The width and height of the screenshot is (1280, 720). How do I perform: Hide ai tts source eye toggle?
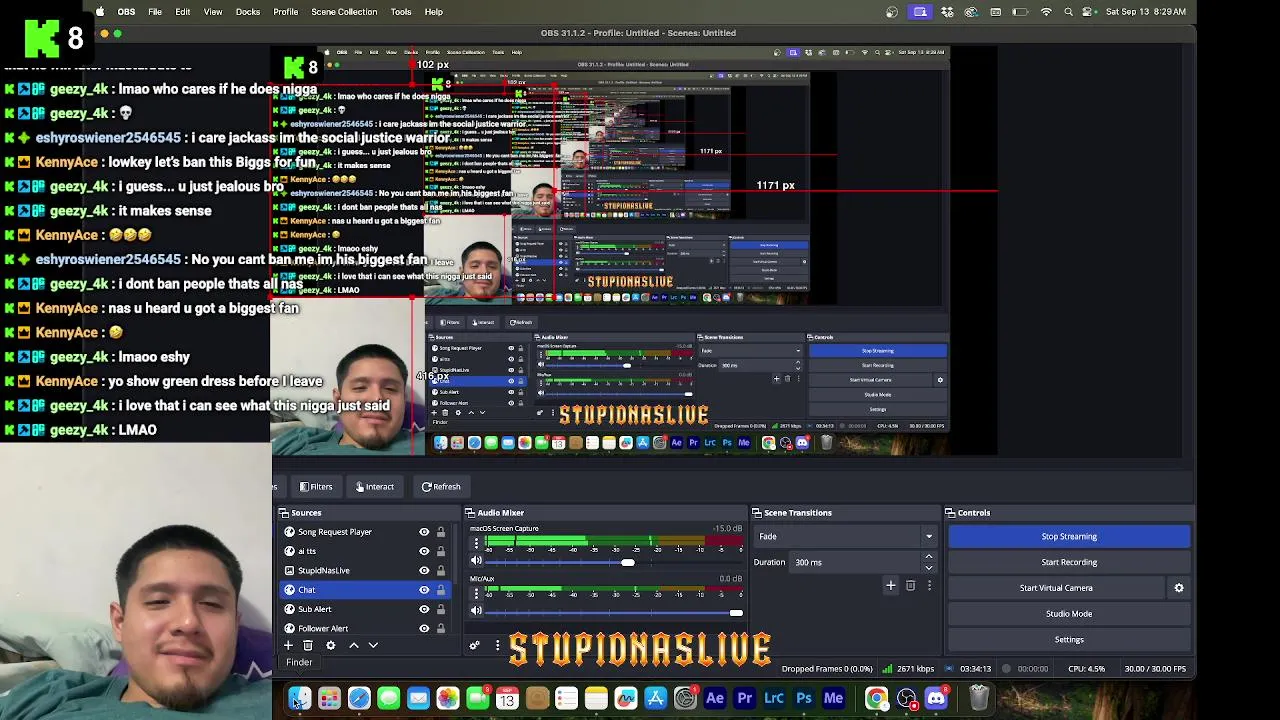tap(424, 551)
